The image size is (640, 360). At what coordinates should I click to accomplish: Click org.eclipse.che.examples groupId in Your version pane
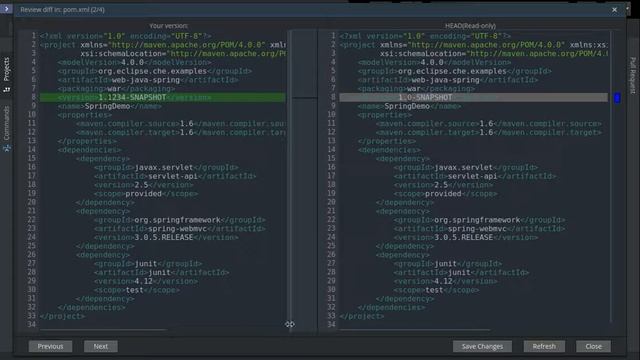[x=155, y=71]
